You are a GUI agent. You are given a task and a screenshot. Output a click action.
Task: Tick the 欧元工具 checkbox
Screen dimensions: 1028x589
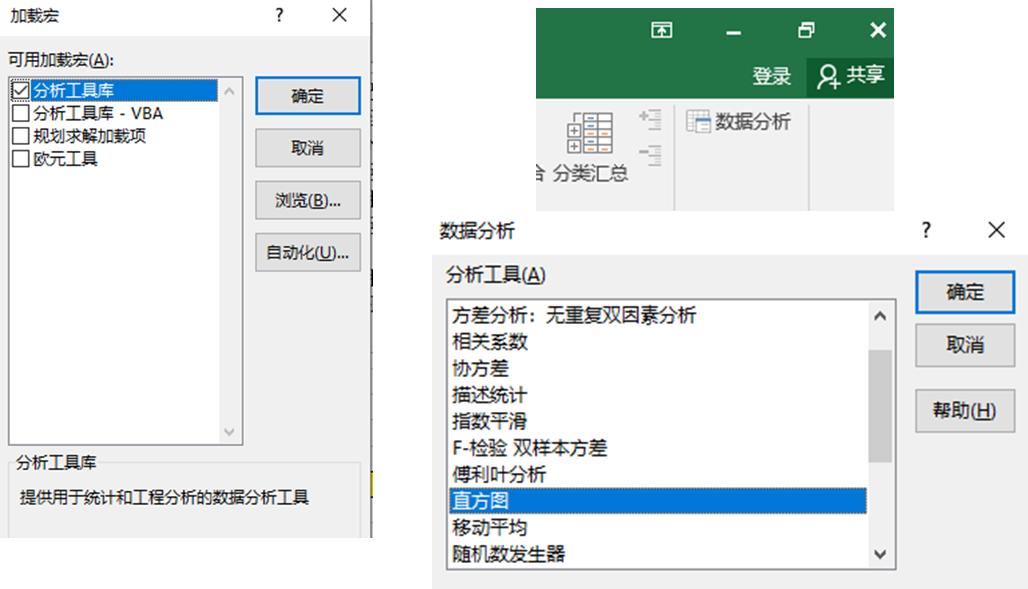(21, 159)
